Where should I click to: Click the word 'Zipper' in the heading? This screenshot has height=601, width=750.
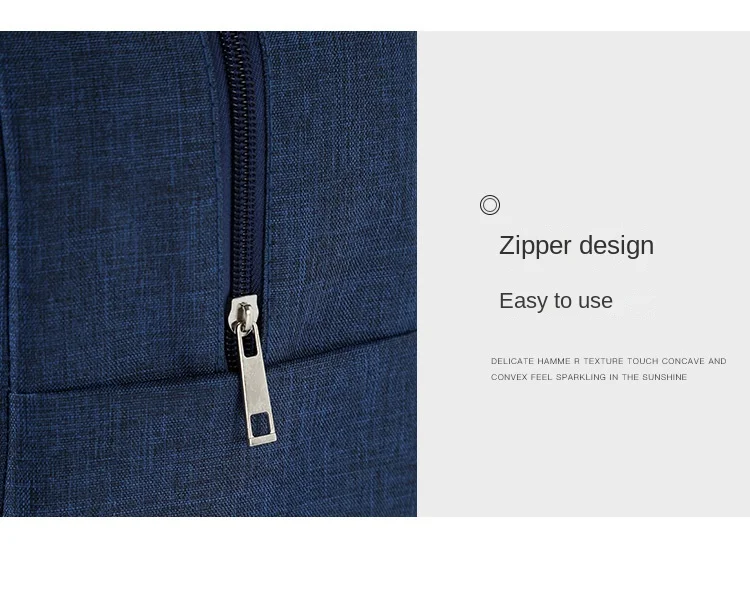[x=535, y=246]
